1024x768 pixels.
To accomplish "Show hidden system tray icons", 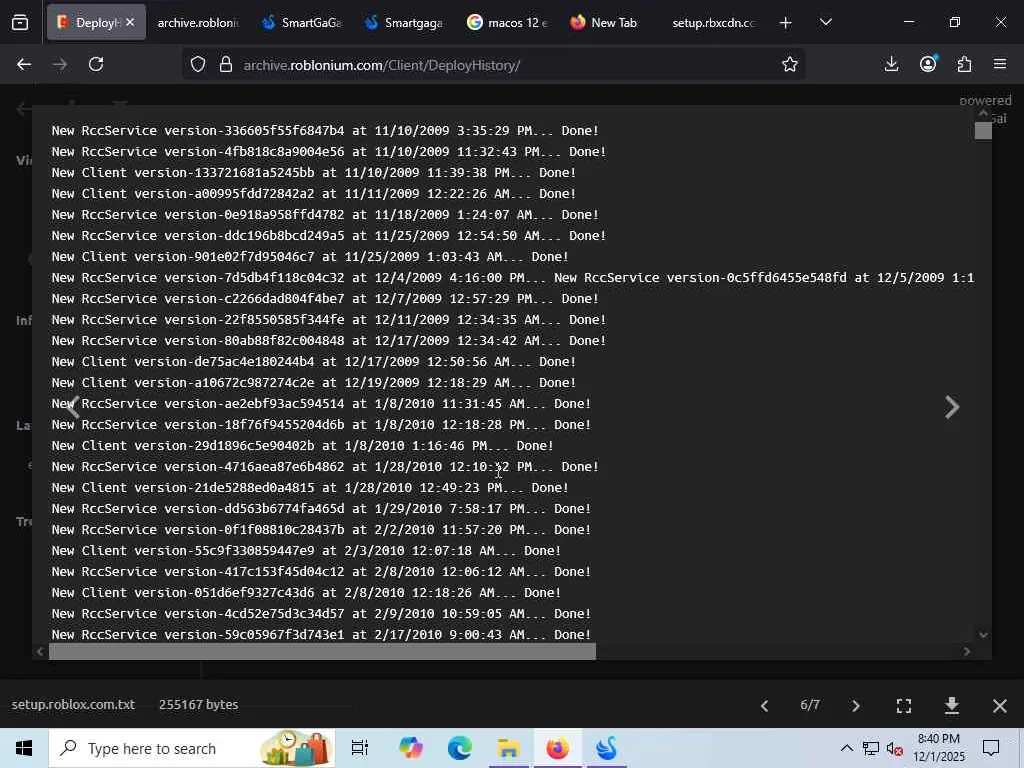I will [846, 748].
